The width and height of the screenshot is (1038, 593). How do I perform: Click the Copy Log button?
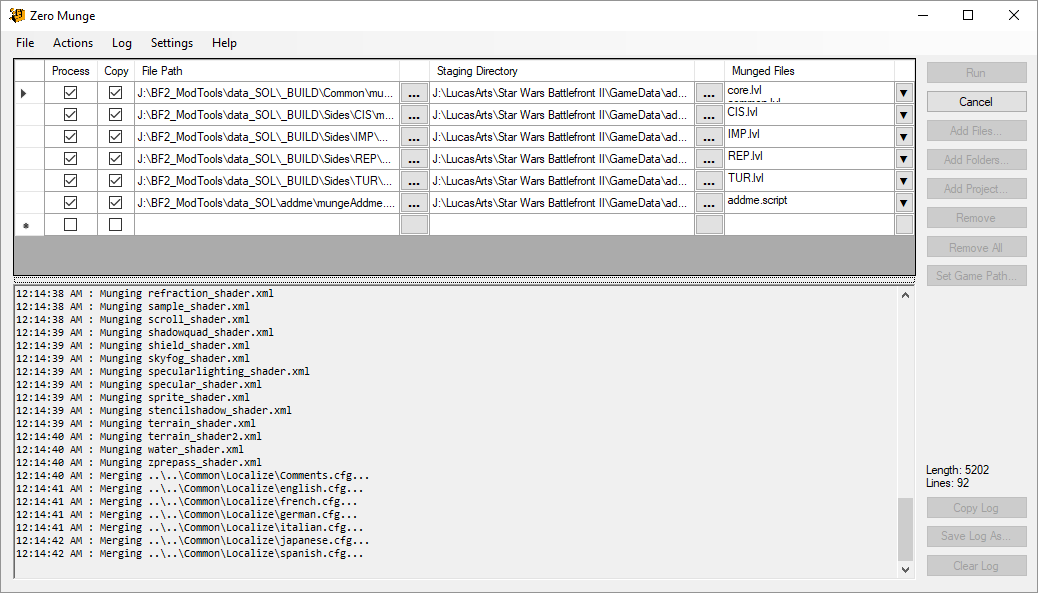(976, 508)
